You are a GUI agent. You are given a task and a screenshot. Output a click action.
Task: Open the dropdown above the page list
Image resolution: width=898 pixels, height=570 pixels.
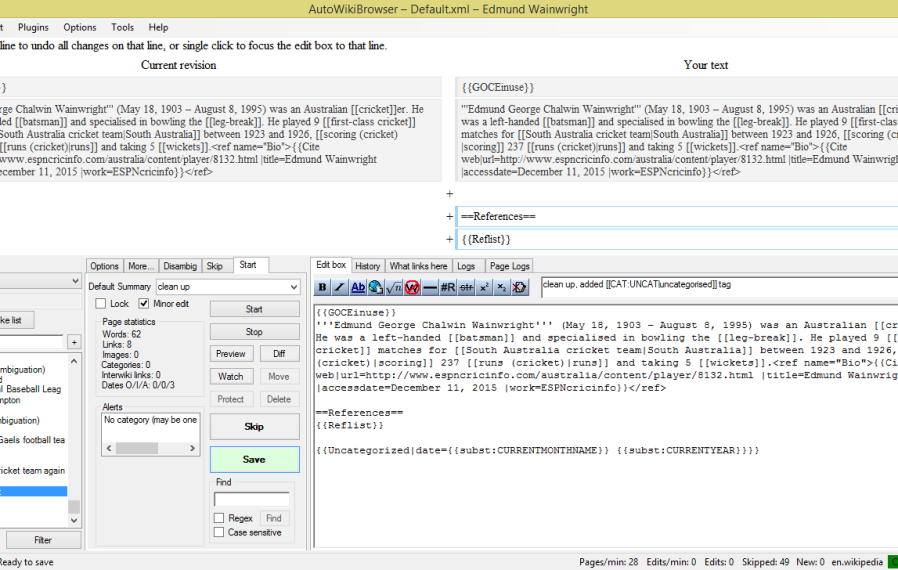click(x=75, y=281)
